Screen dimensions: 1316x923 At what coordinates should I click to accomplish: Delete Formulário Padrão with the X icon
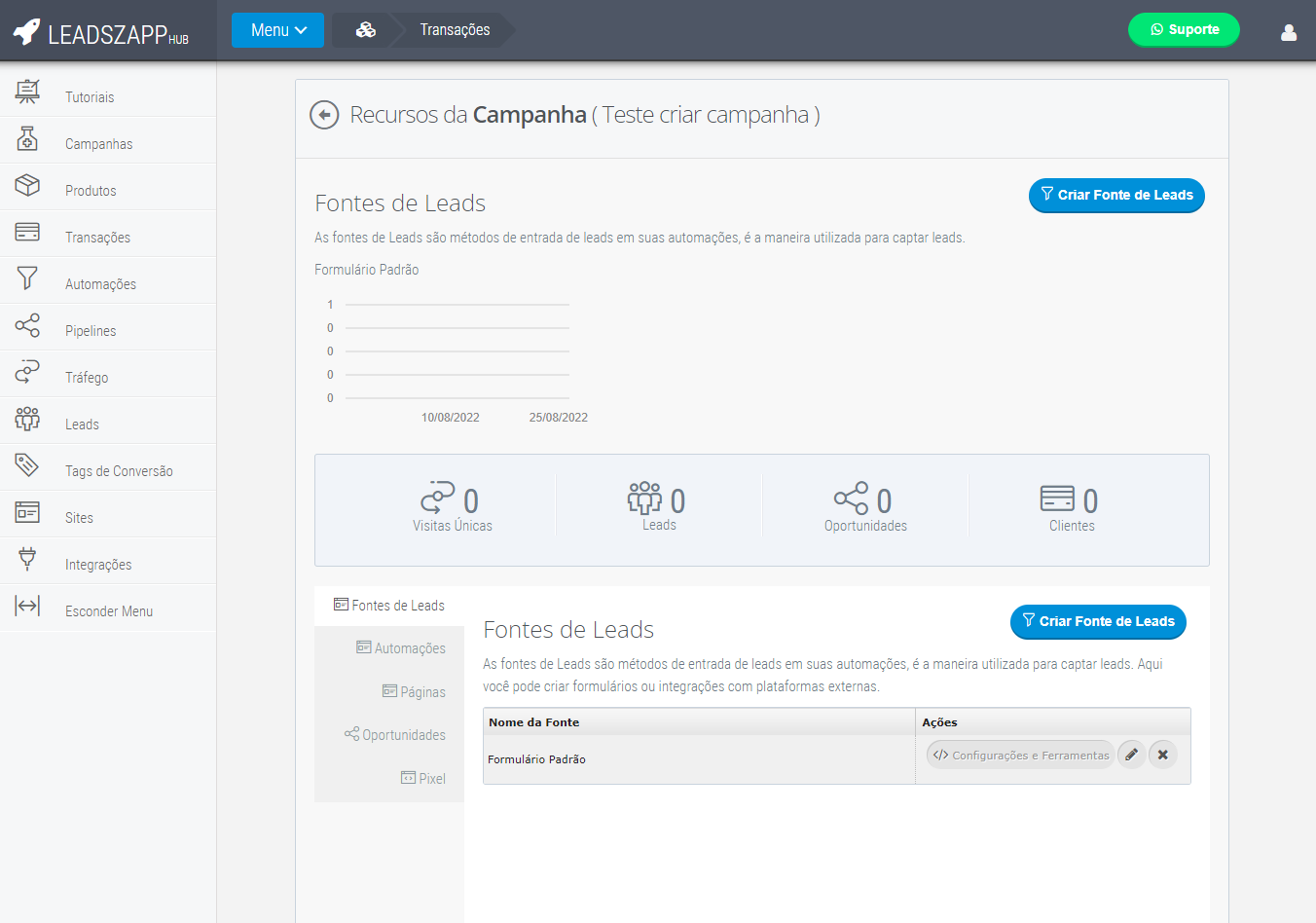1162,755
